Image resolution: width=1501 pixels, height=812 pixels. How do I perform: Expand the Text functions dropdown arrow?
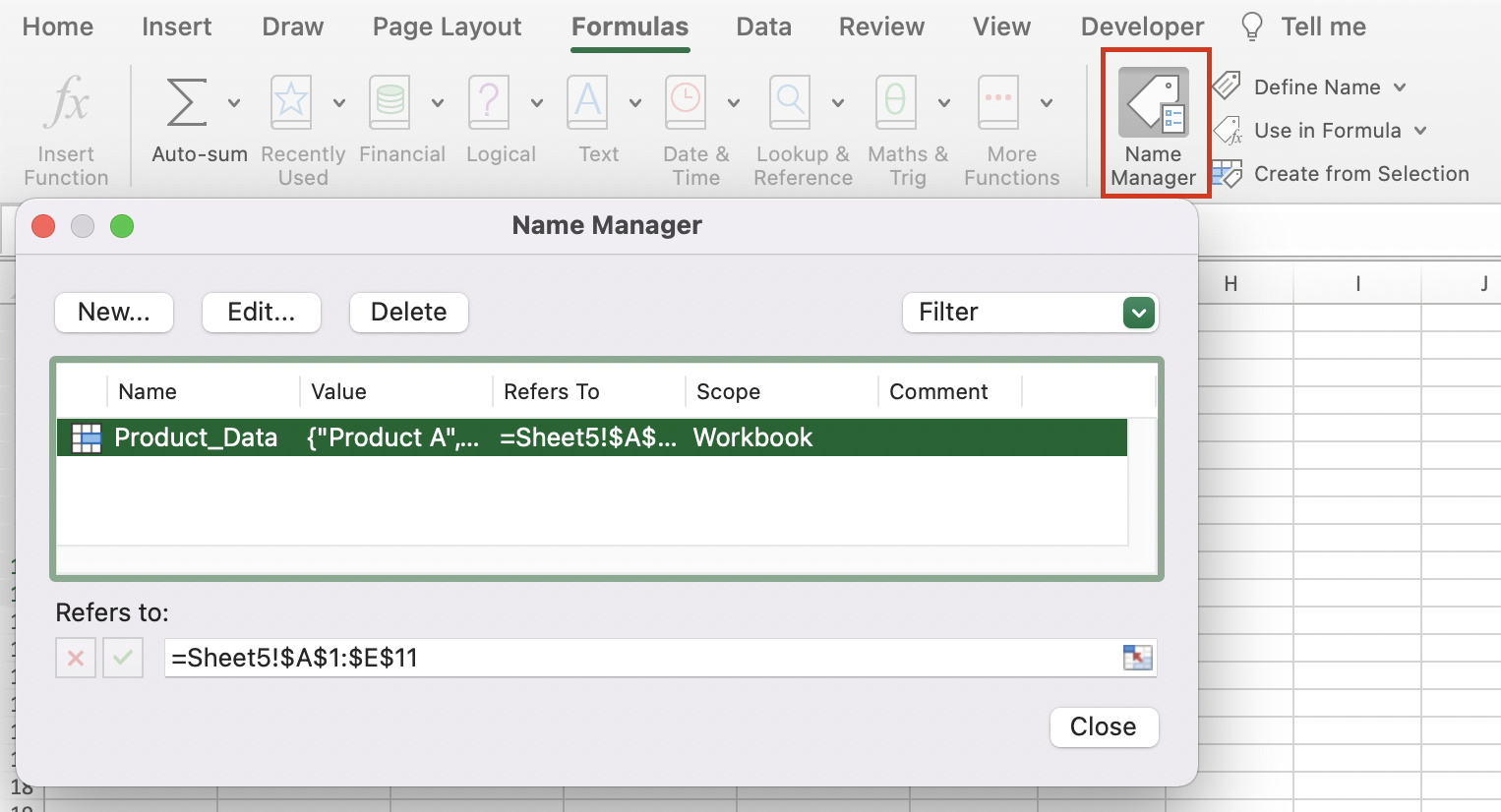click(x=635, y=102)
